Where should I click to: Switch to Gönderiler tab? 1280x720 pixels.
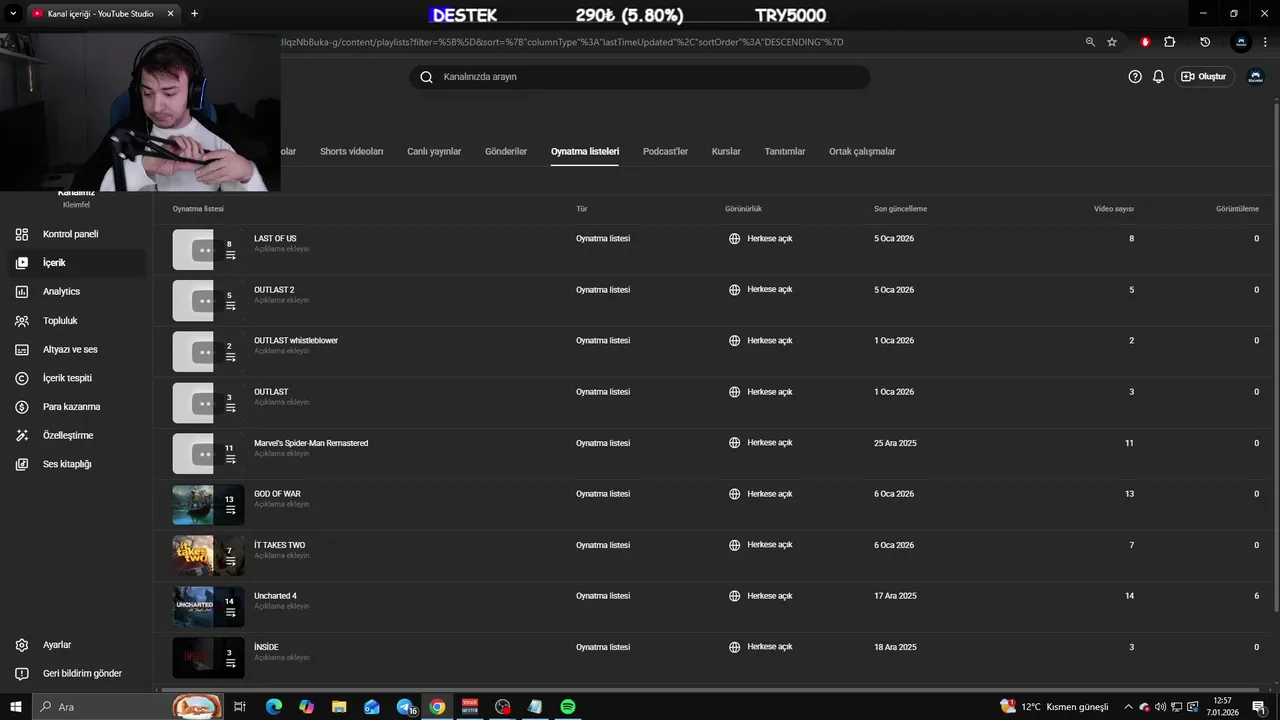pos(506,152)
